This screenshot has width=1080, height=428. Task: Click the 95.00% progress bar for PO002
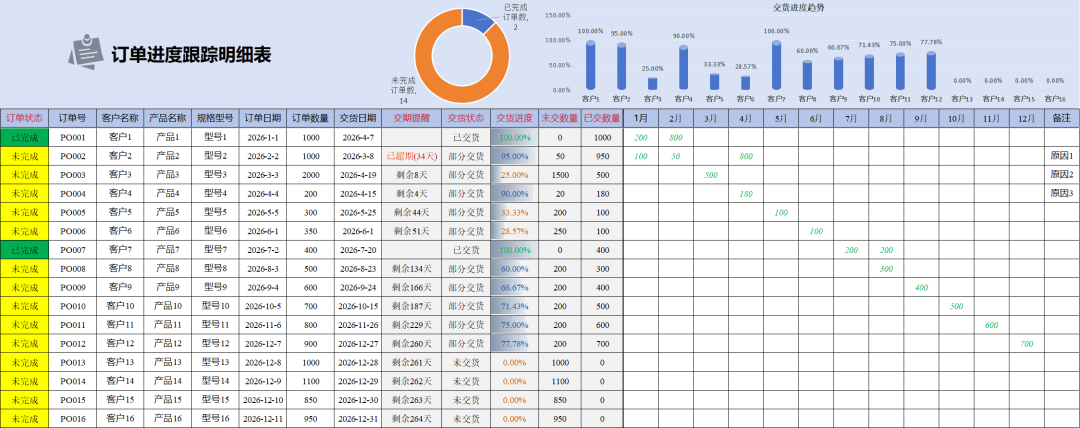click(514, 156)
